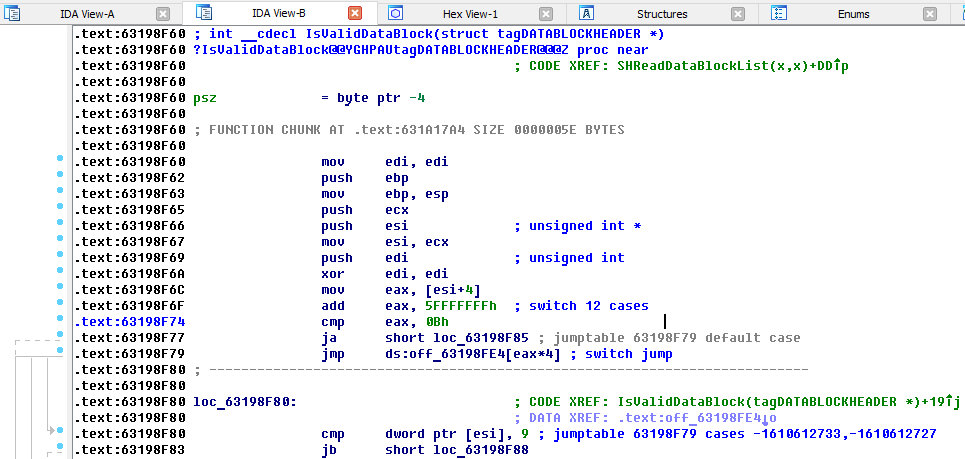Toggle breakpoint dot at address 63198F60 mov edi, edi
This screenshot has width=965, height=459.
[60, 161]
